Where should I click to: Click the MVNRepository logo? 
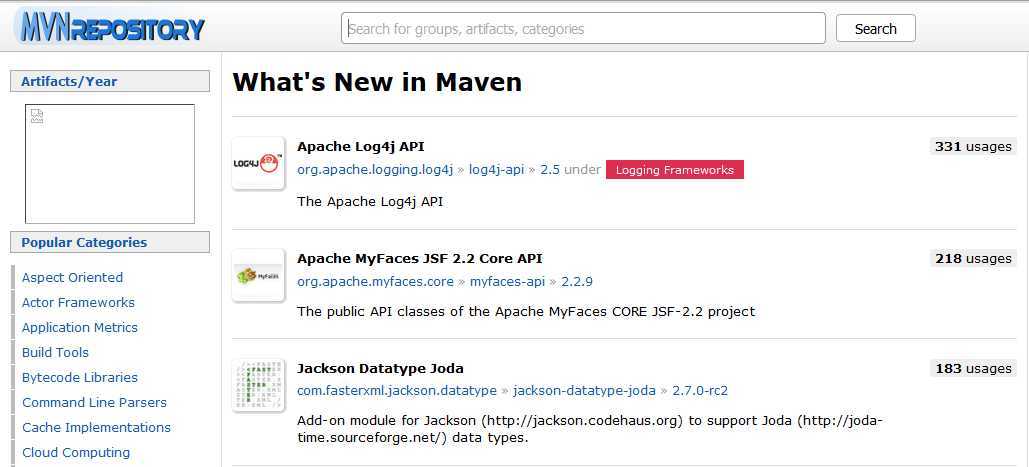[x=112, y=27]
